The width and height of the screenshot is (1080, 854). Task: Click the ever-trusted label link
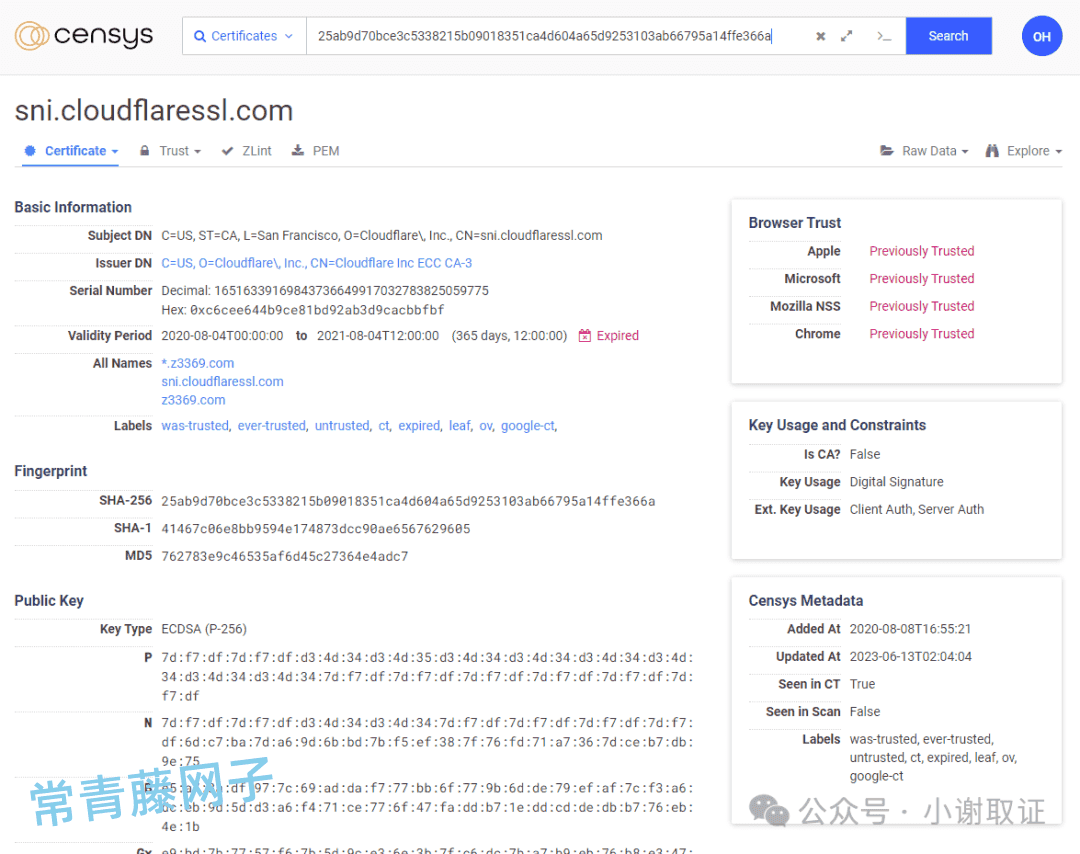click(271, 426)
